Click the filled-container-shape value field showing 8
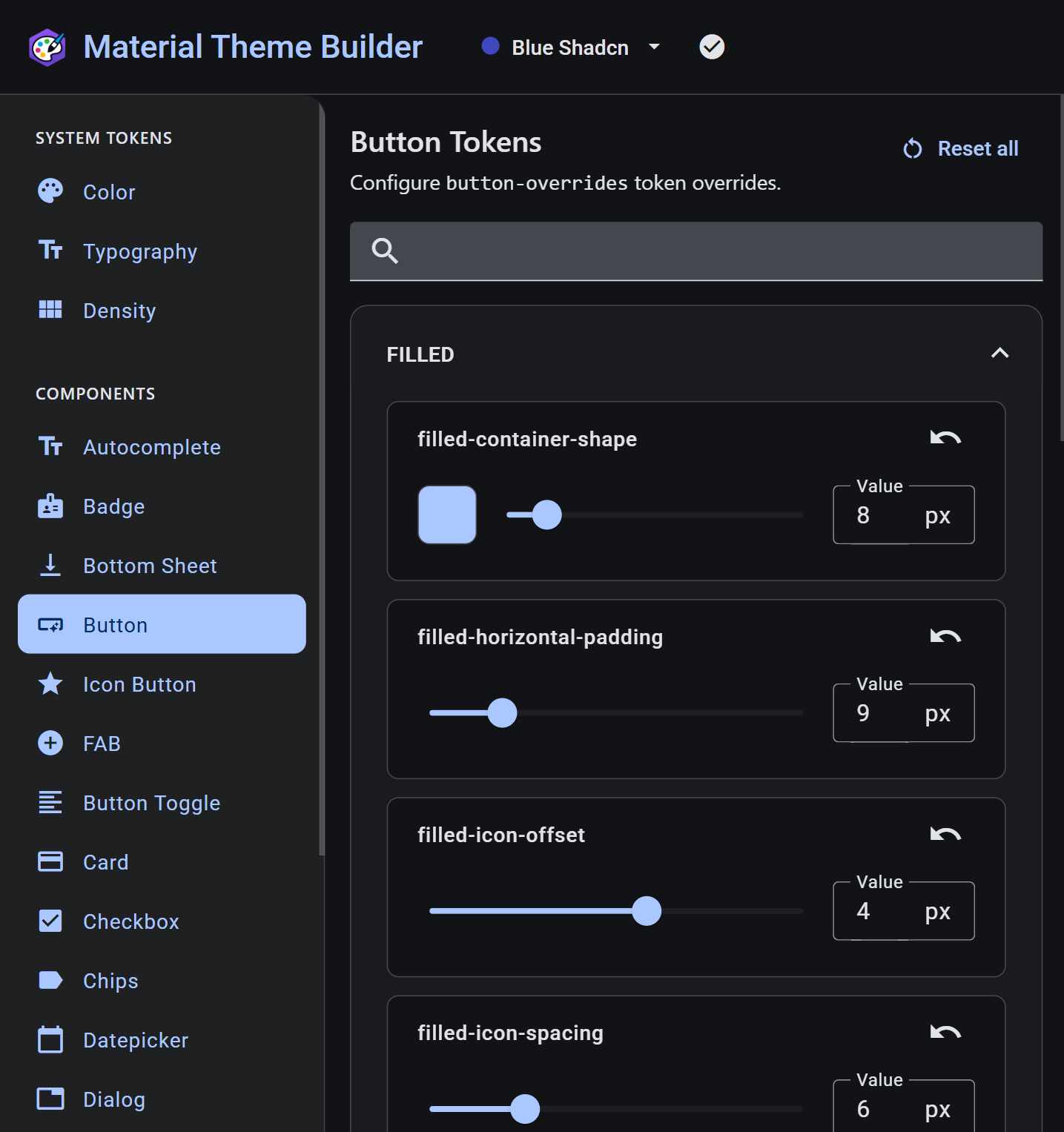Viewport: 1064px width, 1132px height. (903, 514)
